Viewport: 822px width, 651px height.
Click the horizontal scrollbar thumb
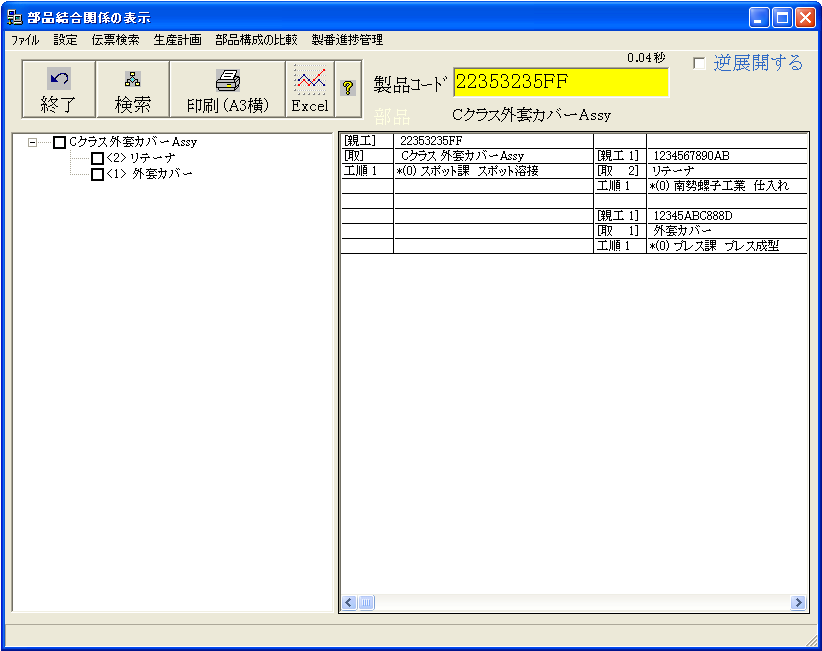366,603
